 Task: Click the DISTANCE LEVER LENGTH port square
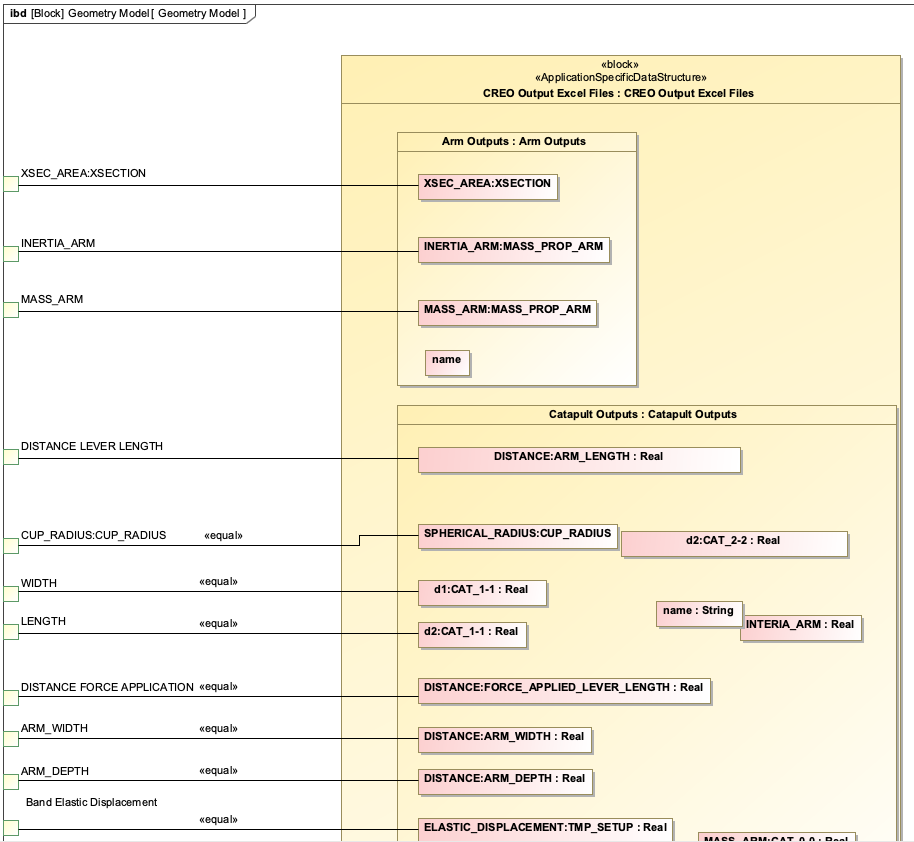coord(11,458)
